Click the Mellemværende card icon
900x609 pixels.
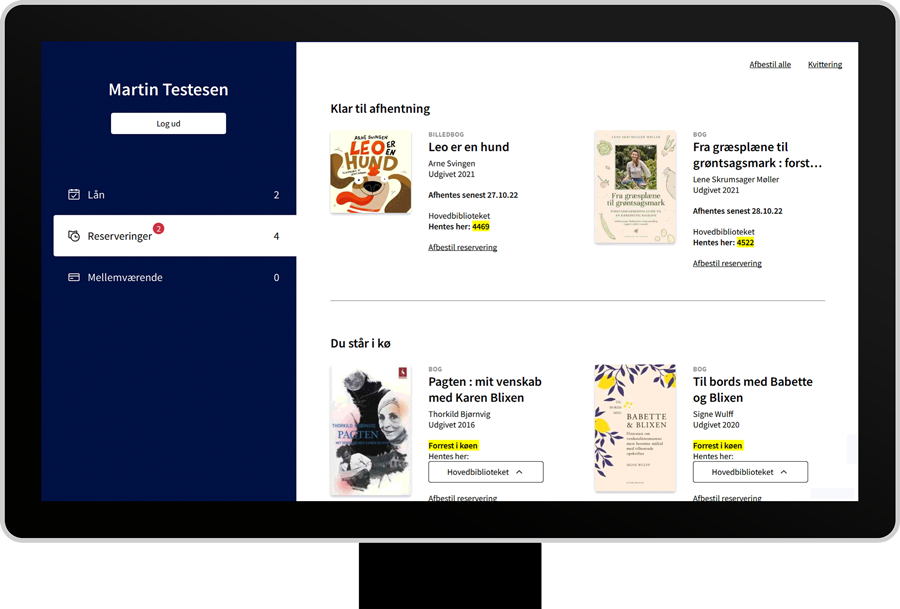pyautogui.click(x=74, y=277)
